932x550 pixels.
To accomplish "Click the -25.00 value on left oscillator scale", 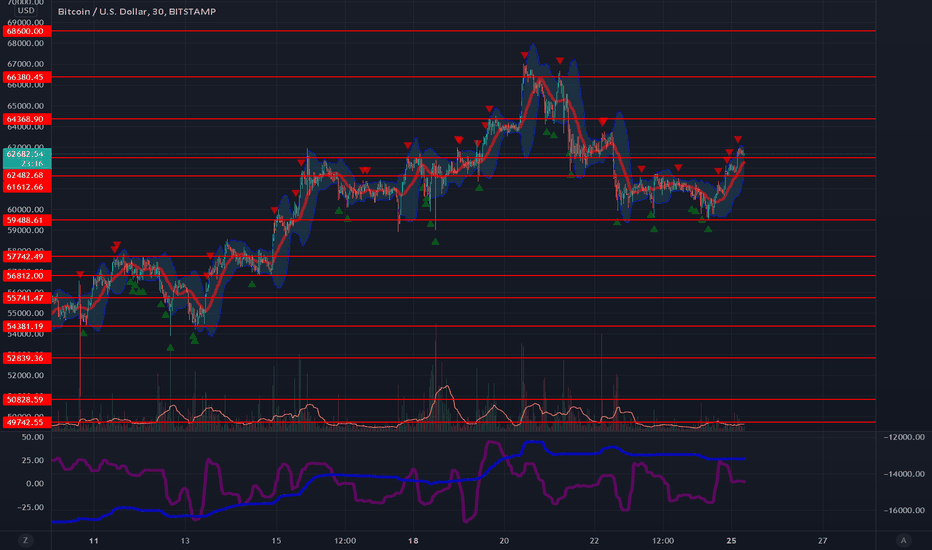I will coord(30,507).
